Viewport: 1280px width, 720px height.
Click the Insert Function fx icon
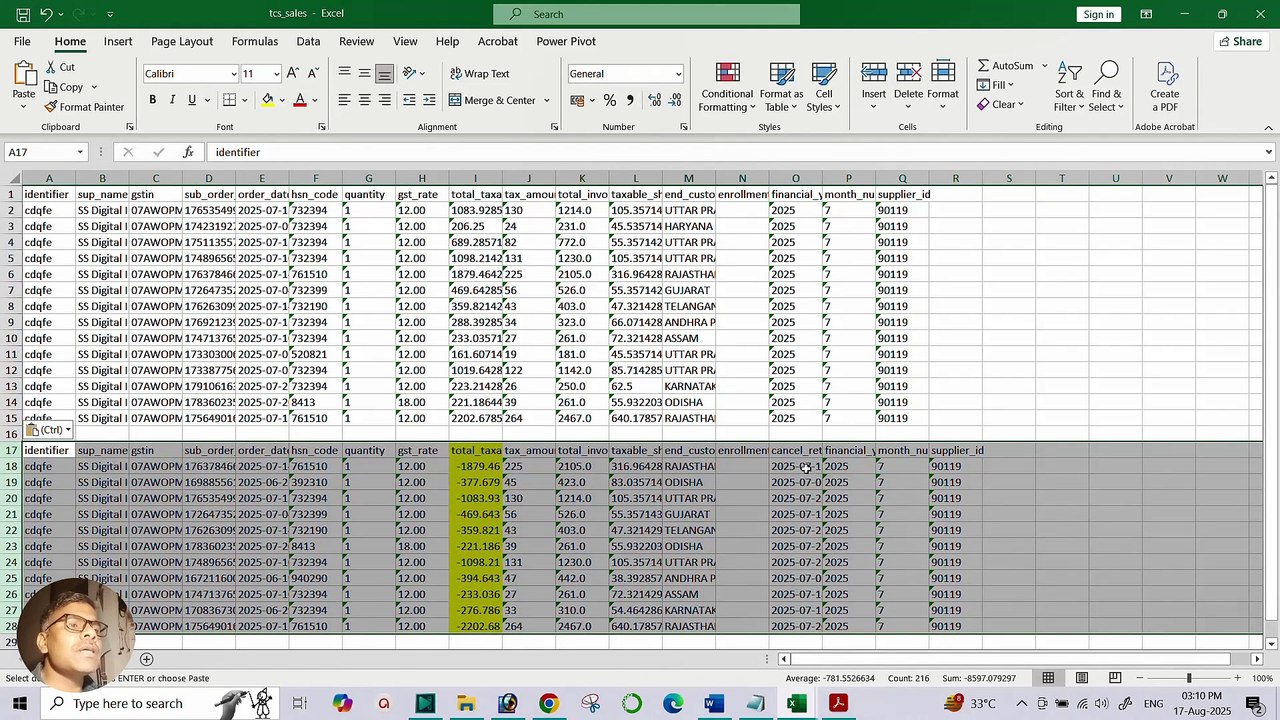[x=188, y=152]
